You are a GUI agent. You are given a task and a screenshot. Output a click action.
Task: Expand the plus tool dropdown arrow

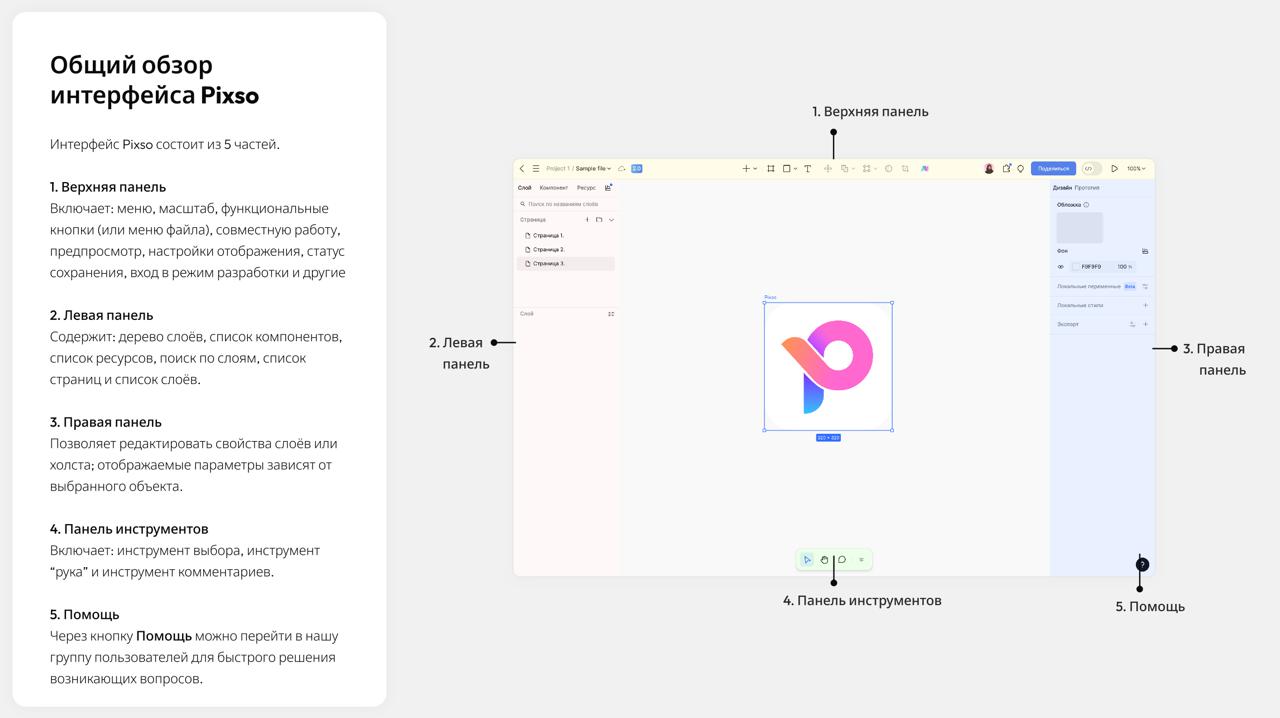tap(755, 168)
